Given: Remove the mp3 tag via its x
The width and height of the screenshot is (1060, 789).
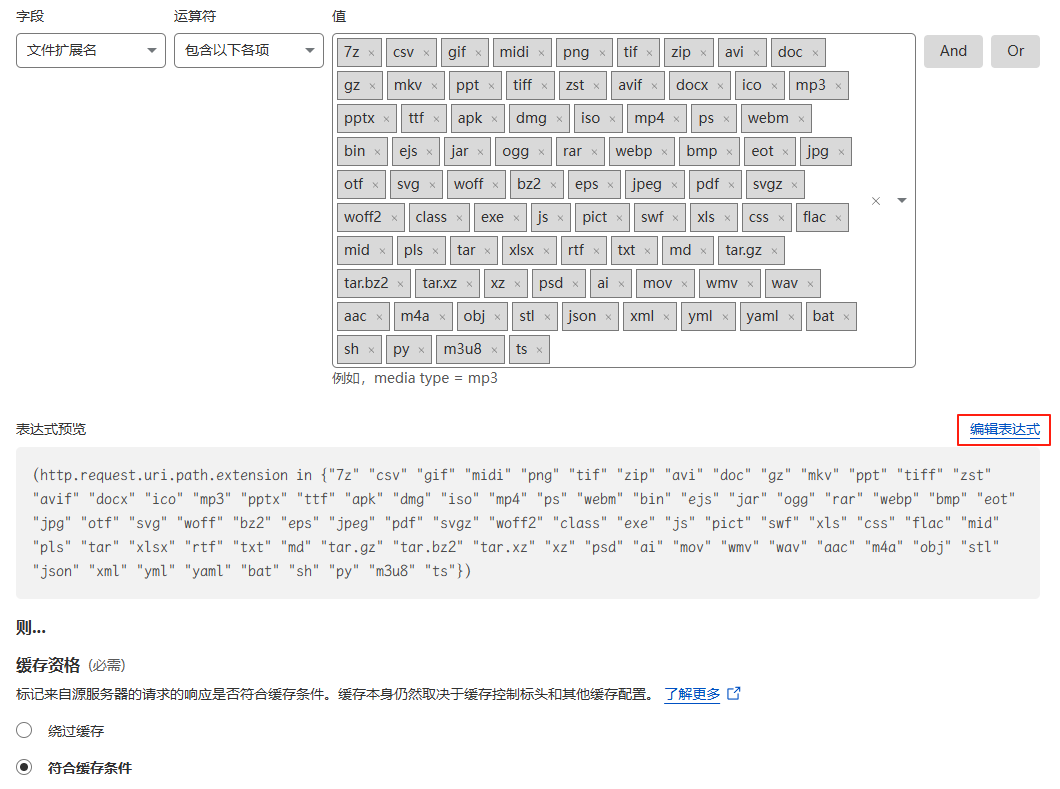Looking at the screenshot, I should click(x=838, y=86).
